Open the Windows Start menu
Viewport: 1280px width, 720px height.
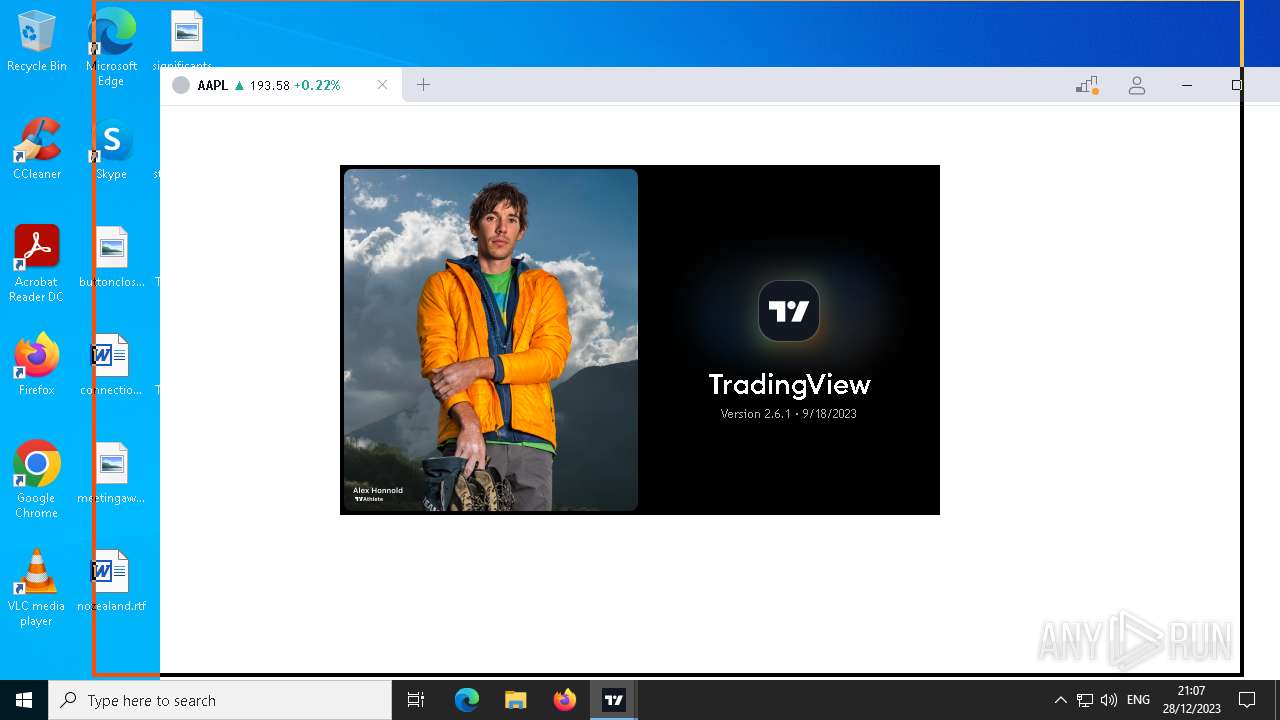24,700
